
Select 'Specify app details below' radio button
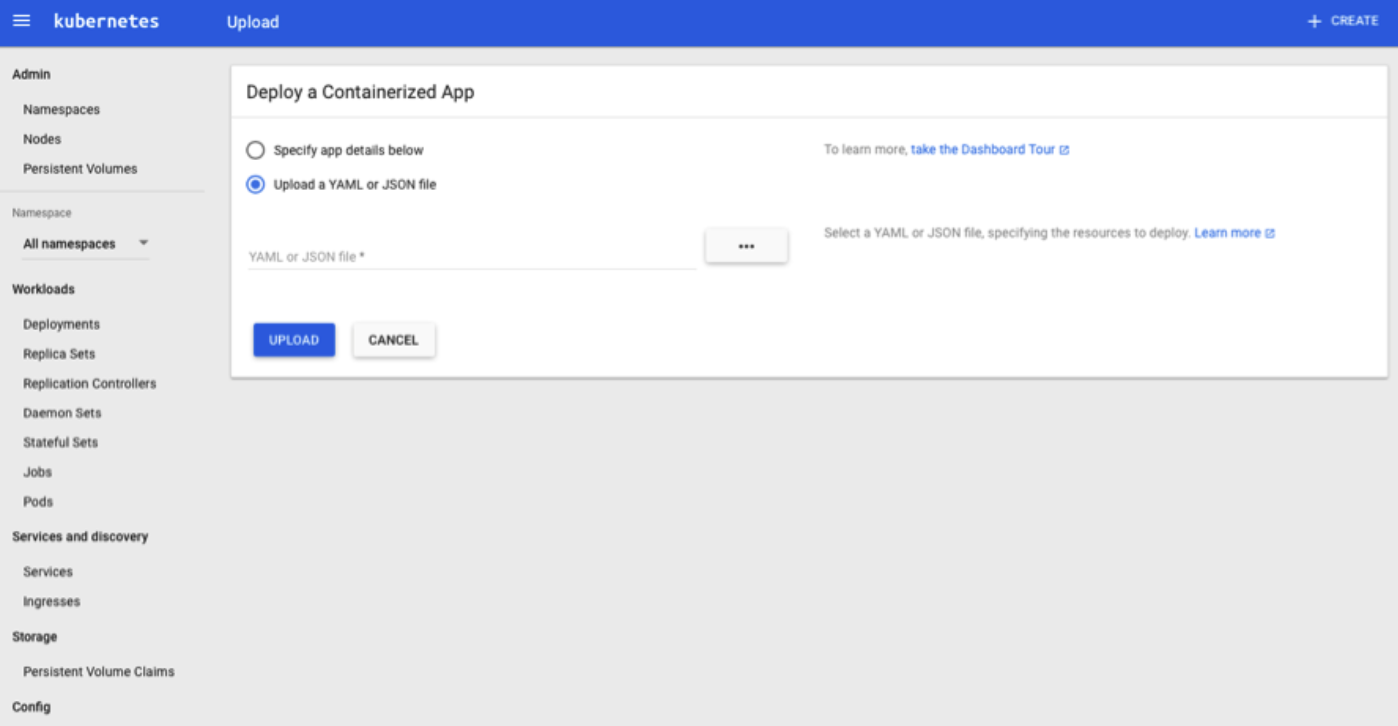[x=256, y=151]
